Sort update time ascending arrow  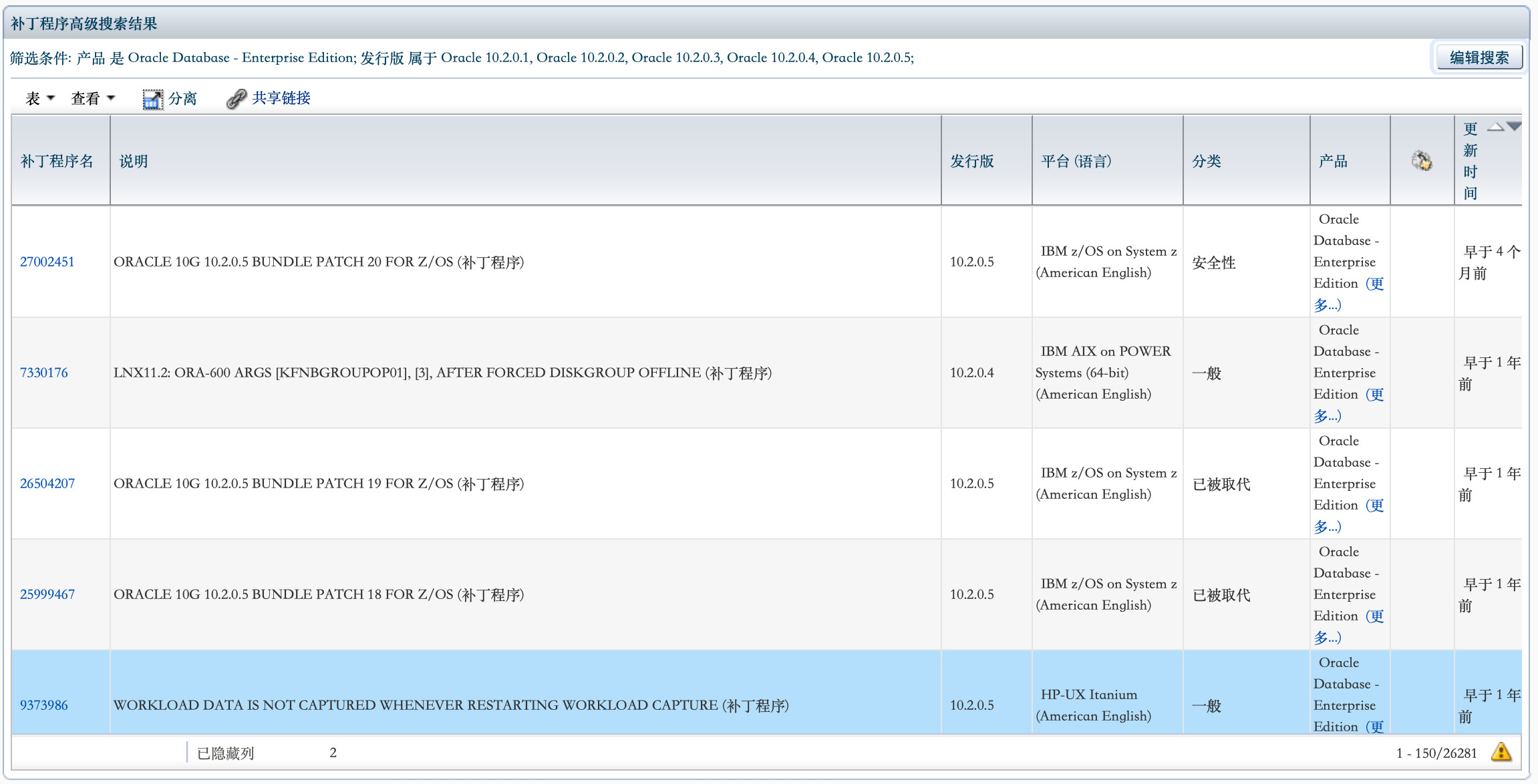1495,127
